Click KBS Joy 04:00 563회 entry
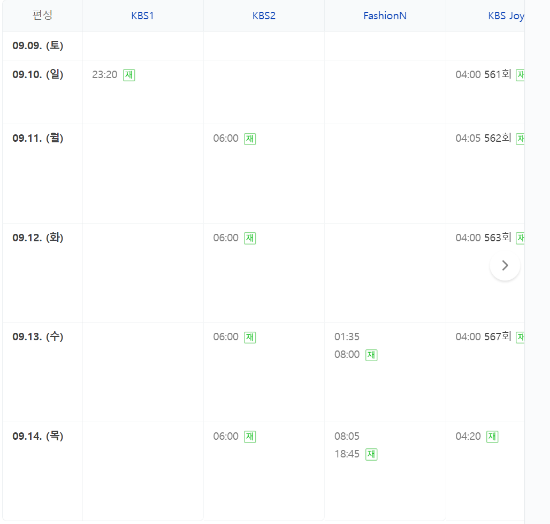The width and height of the screenshot is (550, 524). tap(483, 238)
